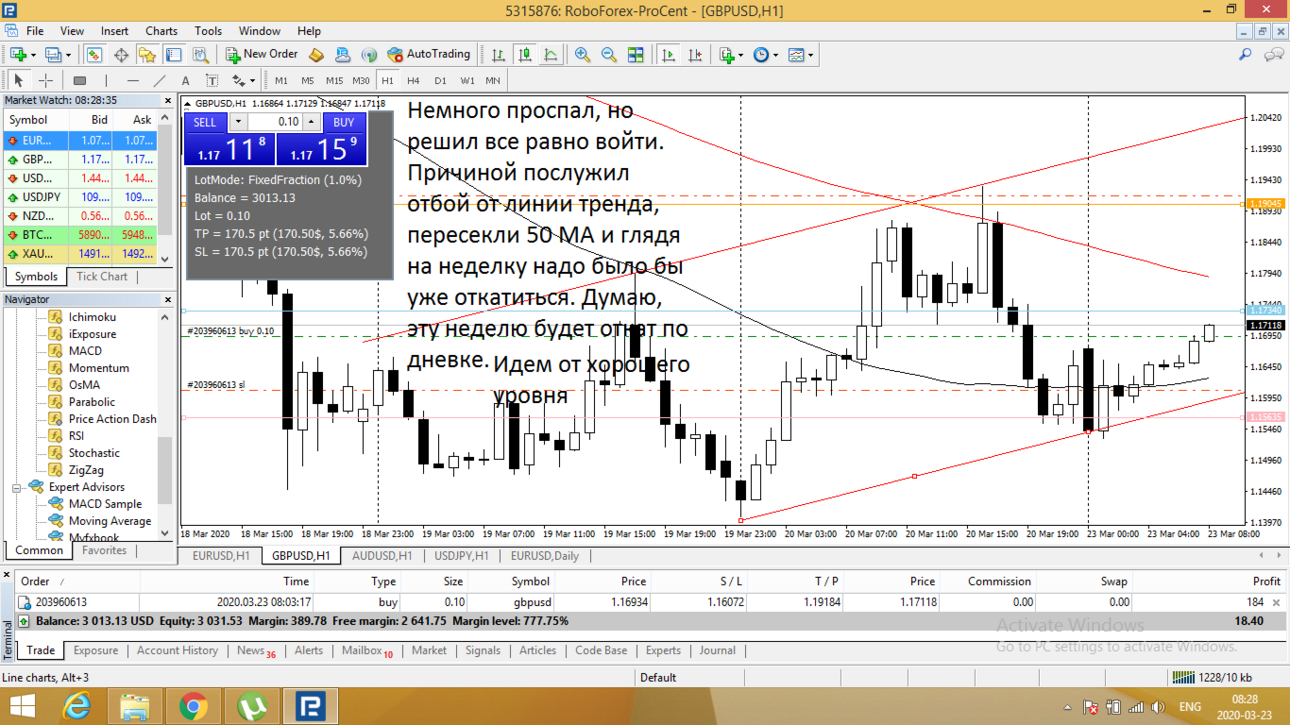Select the horizontal line drawing tool

point(133,80)
